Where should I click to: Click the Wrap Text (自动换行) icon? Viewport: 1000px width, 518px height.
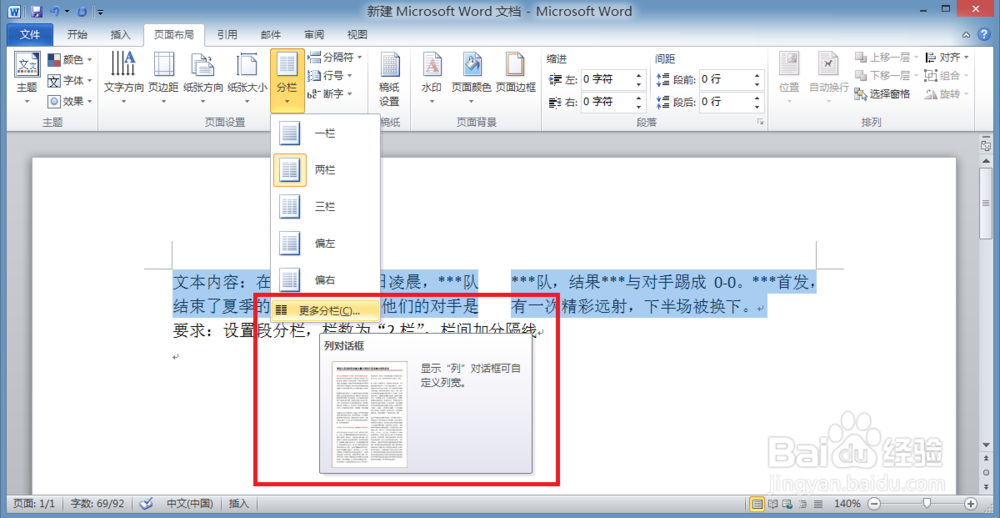point(828,78)
